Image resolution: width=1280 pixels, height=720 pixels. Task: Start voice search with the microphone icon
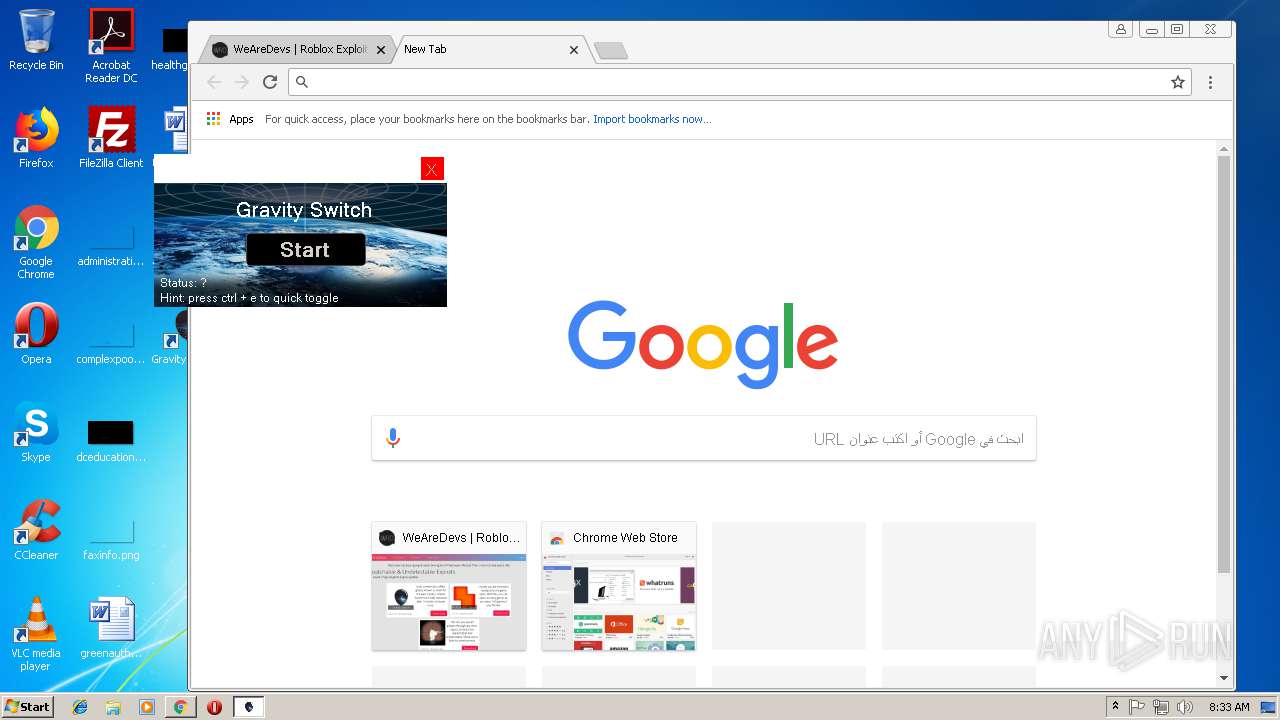coord(393,438)
